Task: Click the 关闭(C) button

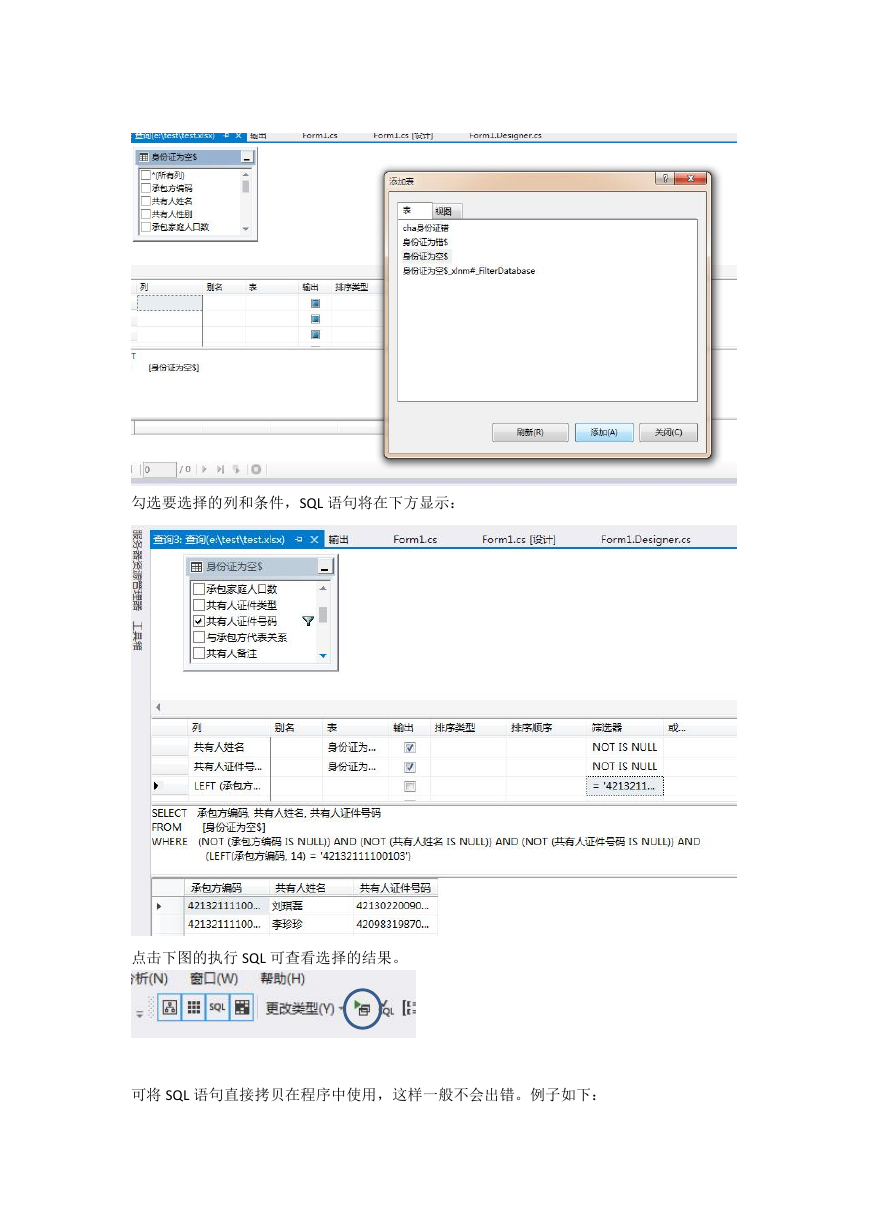Action: pyautogui.click(x=668, y=432)
